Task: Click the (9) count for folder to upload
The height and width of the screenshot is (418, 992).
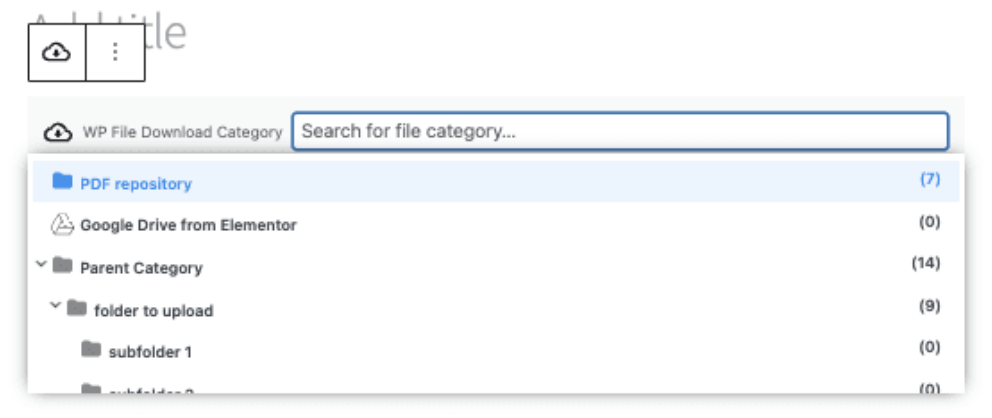Action: tap(930, 306)
